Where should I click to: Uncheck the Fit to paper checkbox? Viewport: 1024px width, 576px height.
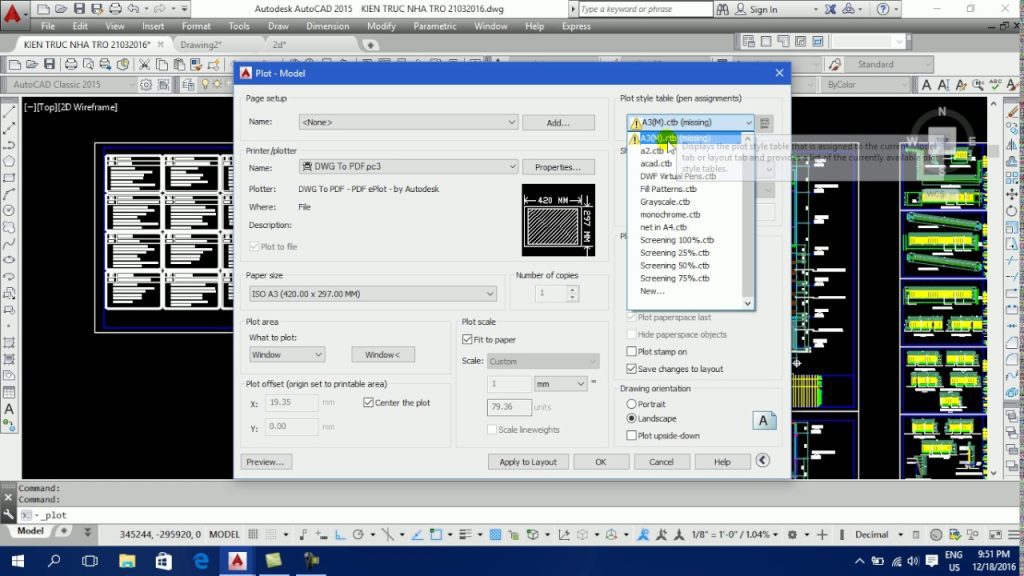[467, 340]
